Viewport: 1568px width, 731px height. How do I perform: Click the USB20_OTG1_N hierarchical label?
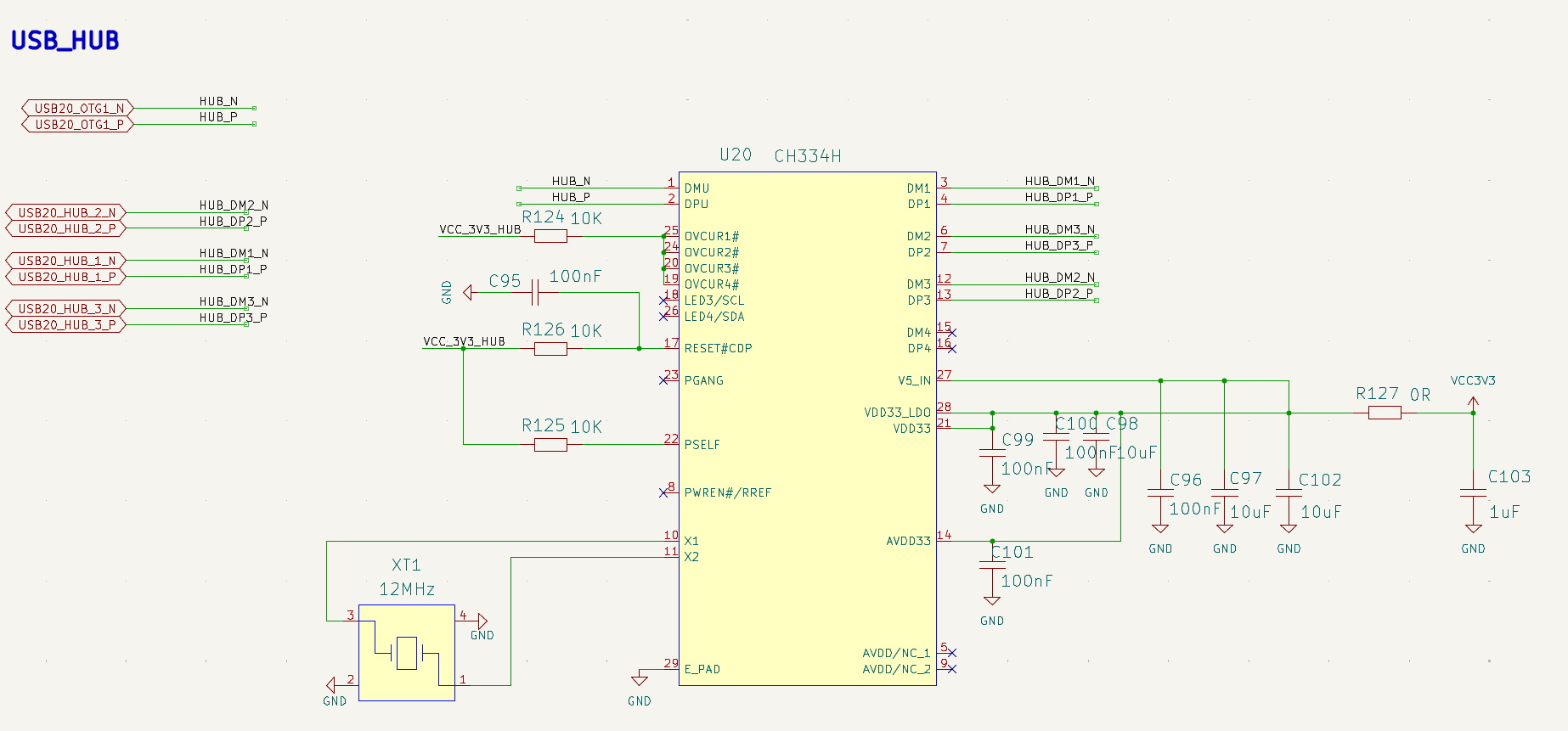78,109
